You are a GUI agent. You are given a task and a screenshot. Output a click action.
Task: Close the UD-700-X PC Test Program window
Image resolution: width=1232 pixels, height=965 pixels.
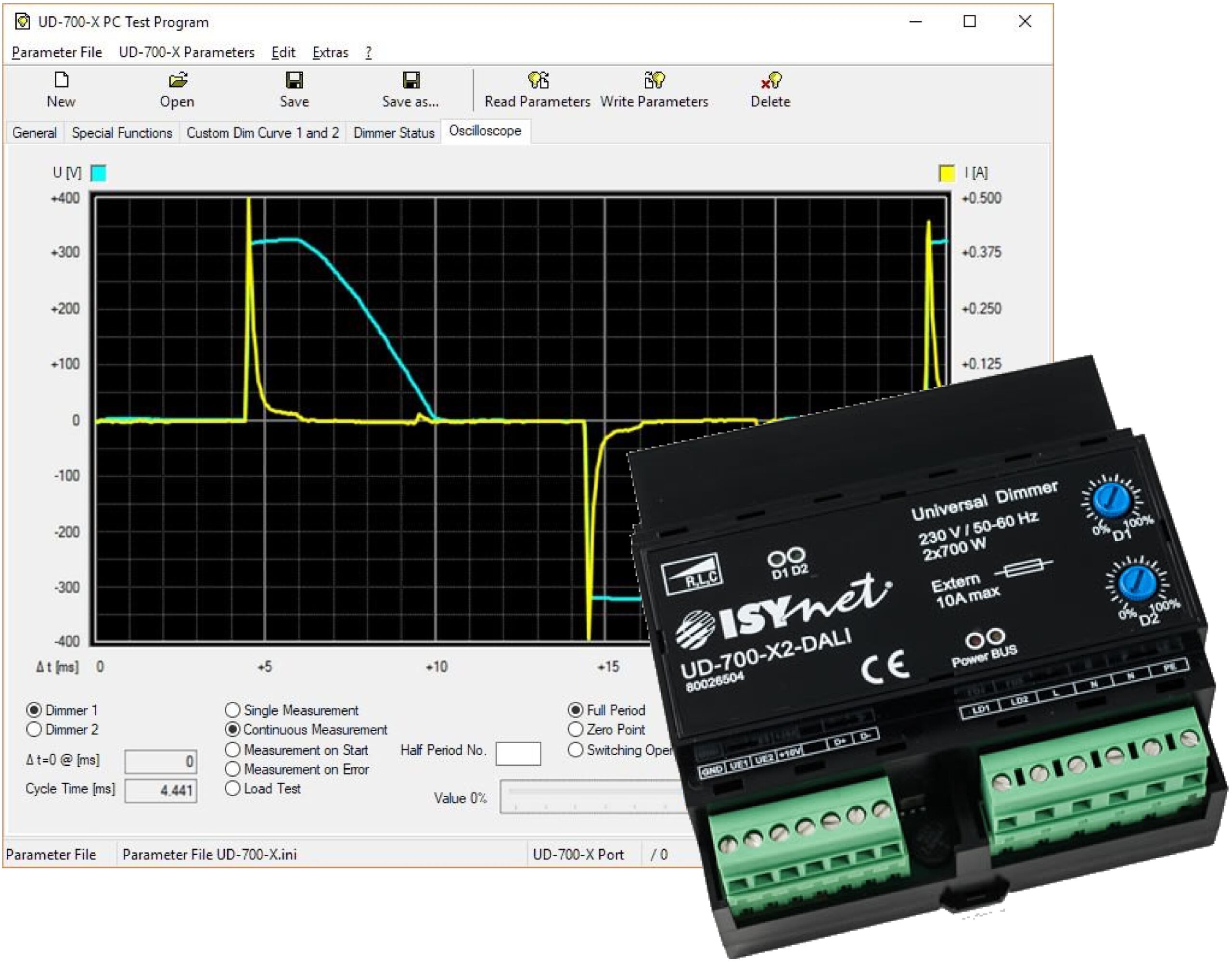click(1025, 22)
